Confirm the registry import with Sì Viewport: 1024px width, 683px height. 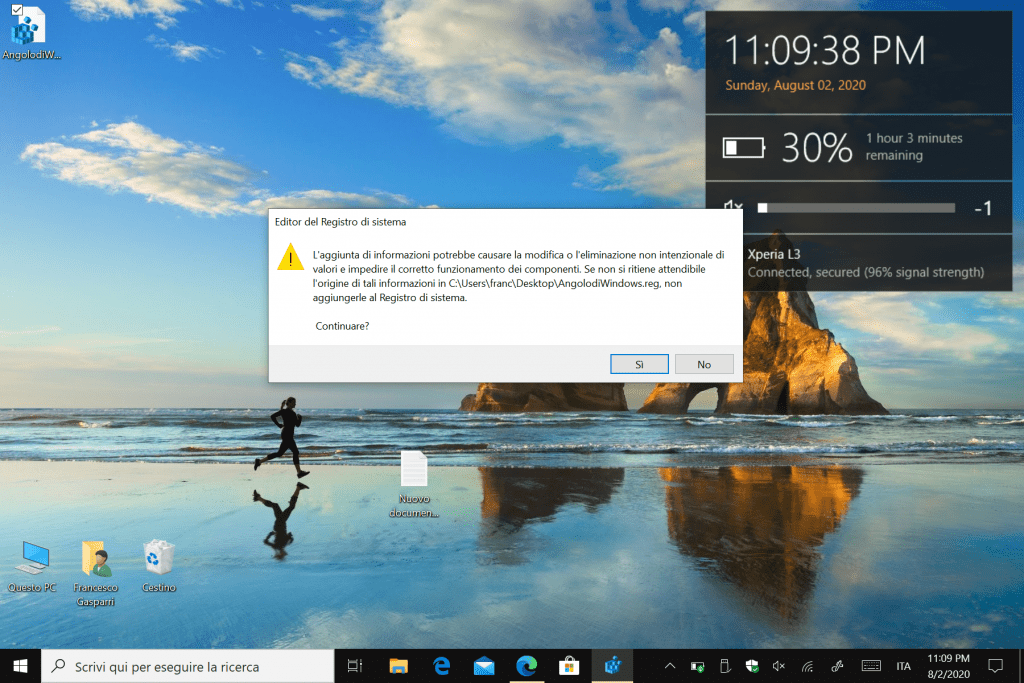(x=638, y=365)
